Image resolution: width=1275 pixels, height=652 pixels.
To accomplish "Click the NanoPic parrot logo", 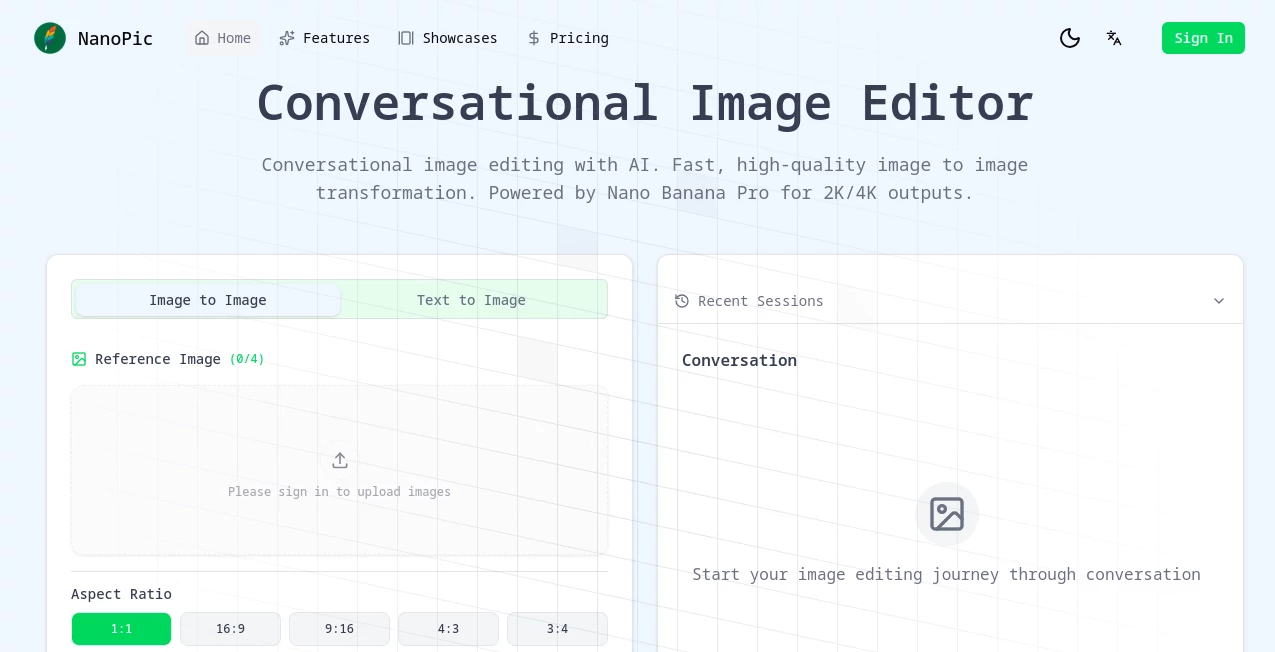I will point(49,38).
